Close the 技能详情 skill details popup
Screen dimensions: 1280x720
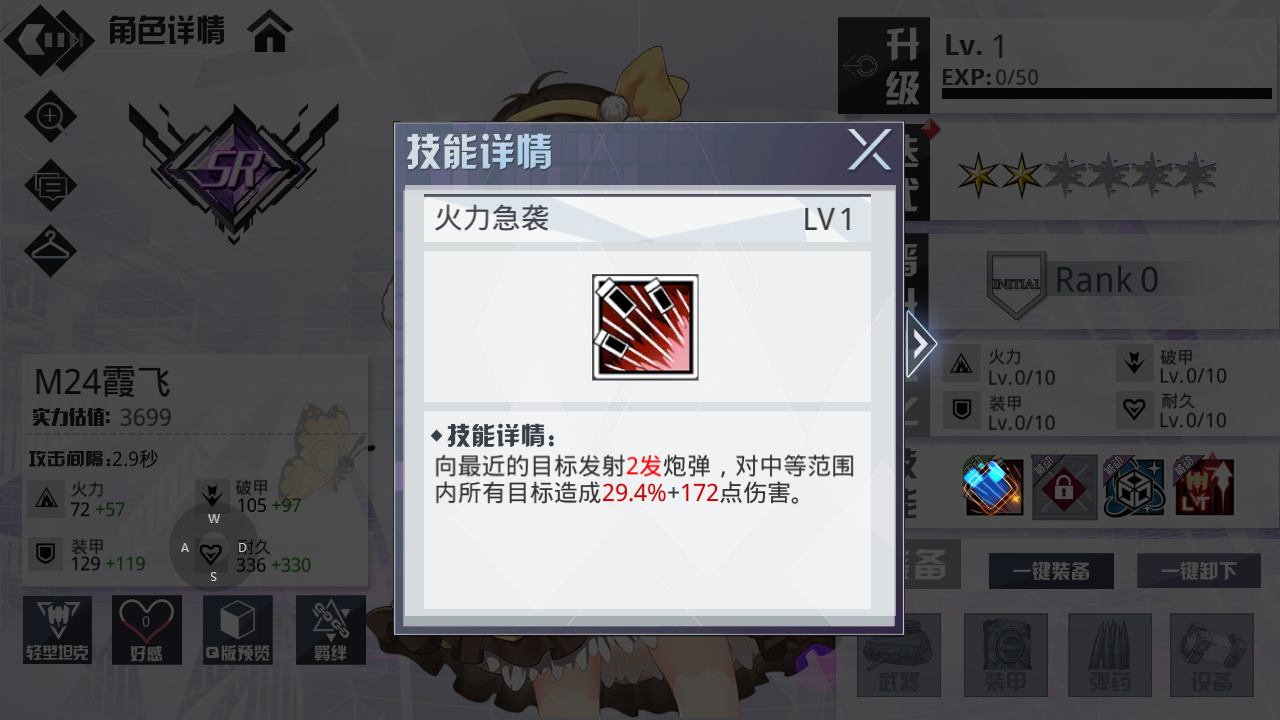click(x=869, y=150)
